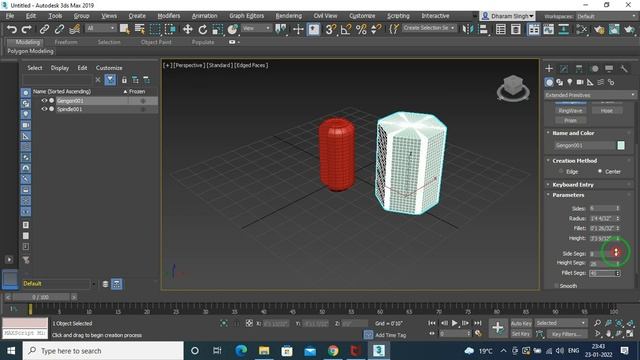Click the Gengon001 name field in Name and Color
The width and height of the screenshot is (640, 360).
(584, 145)
